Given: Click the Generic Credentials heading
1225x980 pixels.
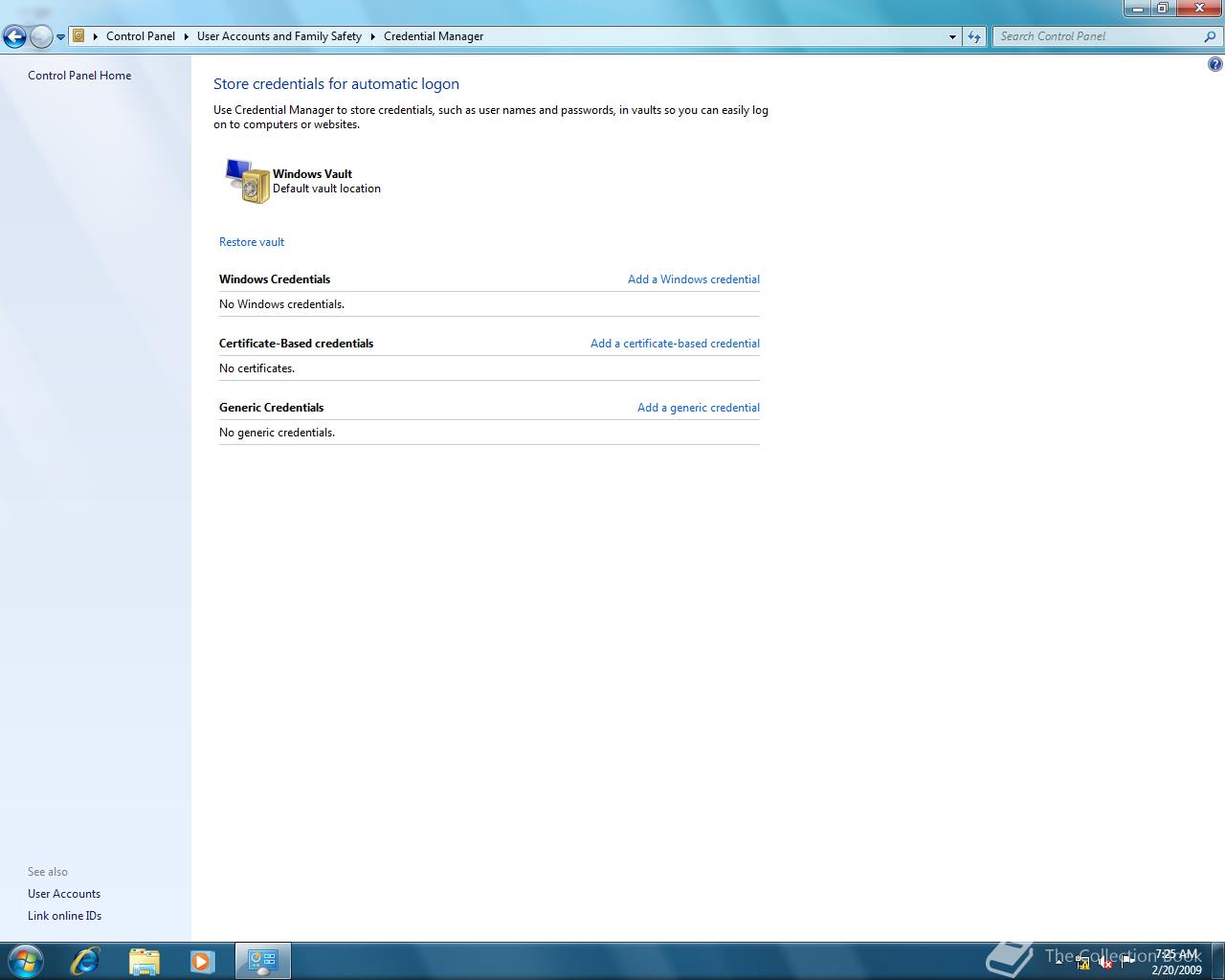Looking at the screenshot, I should pos(271,408).
